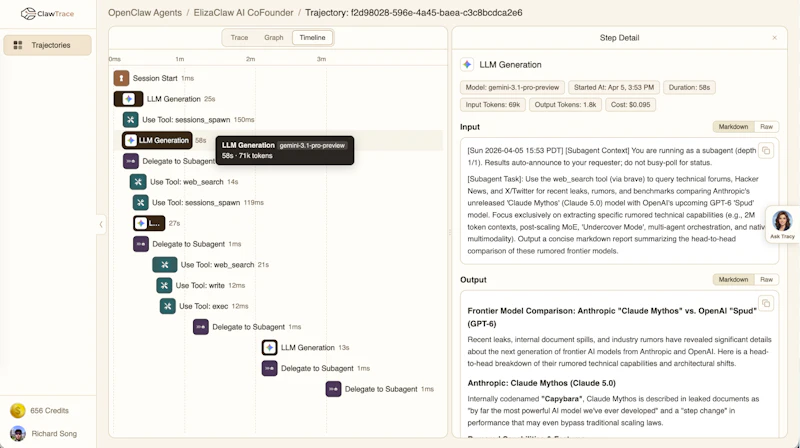This screenshot has height=448, width=800.
Task: Open the OpenClaw Agents breadcrumb
Action: click(145, 13)
